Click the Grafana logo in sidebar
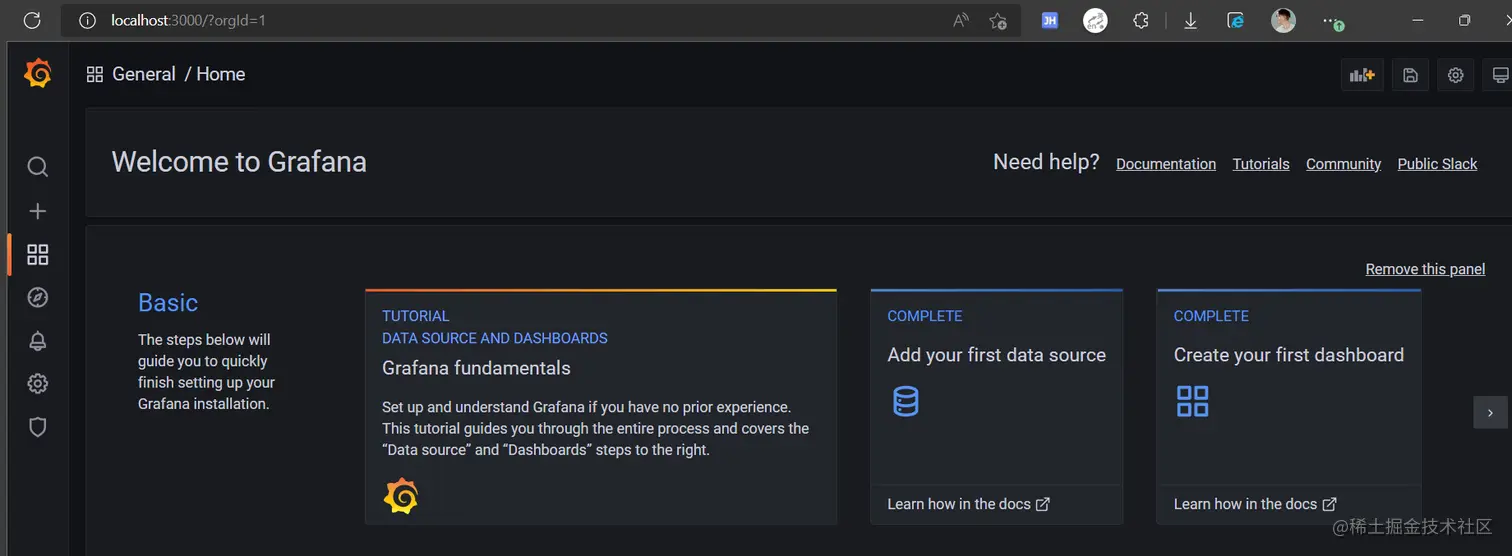Viewport: 1512px width, 556px height. coord(37,73)
